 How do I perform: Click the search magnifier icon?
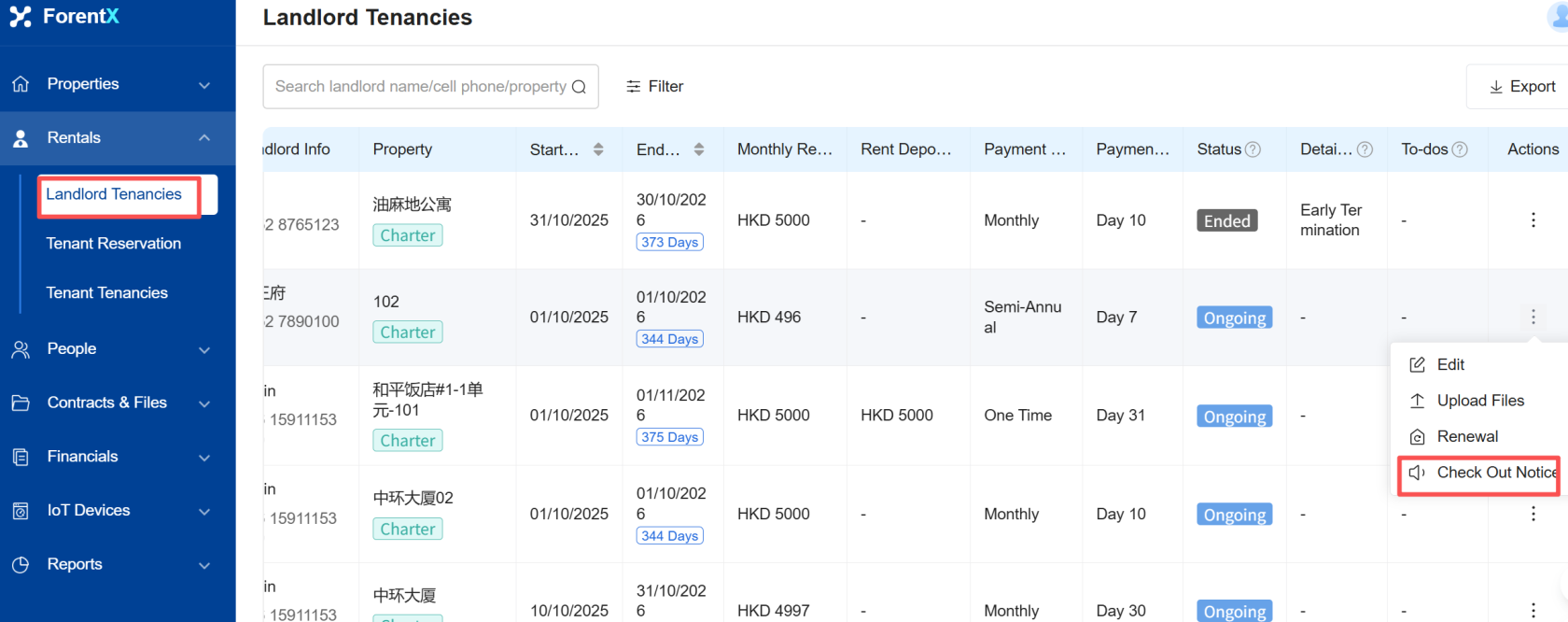click(x=579, y=87)
